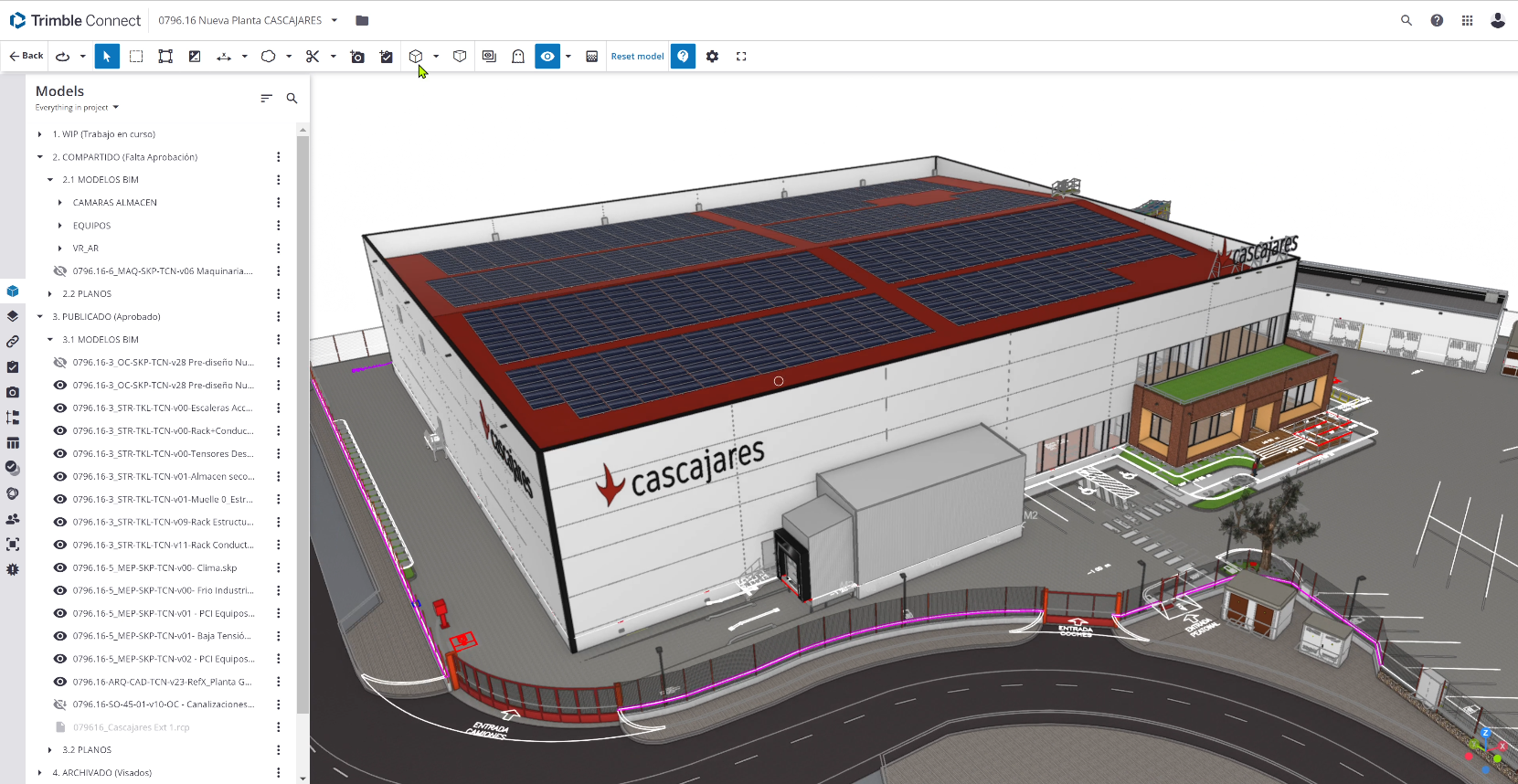
Task: Expand the CAMARAS ALMACEN folder
Action: pyautogui.click(x=60, y=203)
